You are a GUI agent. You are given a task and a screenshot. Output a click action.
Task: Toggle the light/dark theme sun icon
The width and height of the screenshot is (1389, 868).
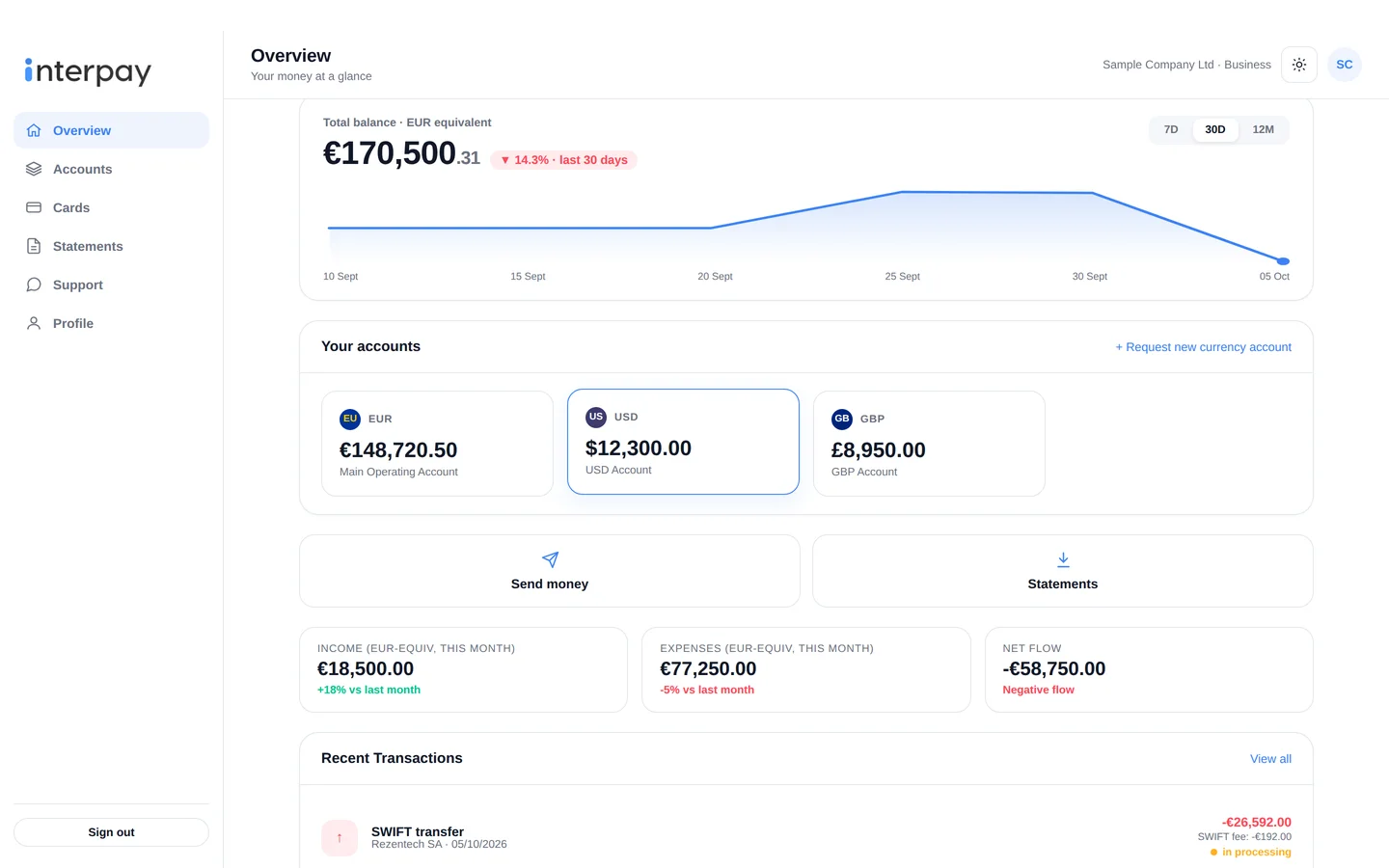[x=1299, y=65]
